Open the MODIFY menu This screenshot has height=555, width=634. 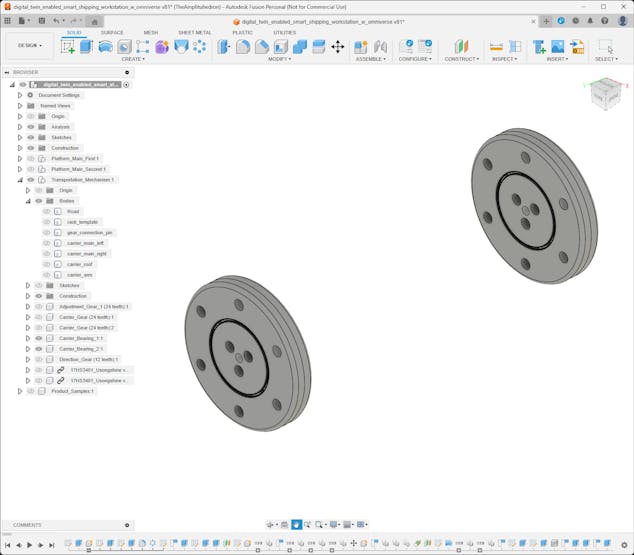tap(280, 59)
